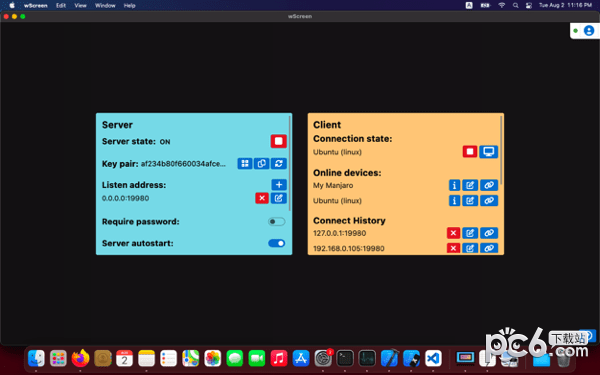Stop the server with red stop button
The image size is (600, 375).
click(279, 141)
